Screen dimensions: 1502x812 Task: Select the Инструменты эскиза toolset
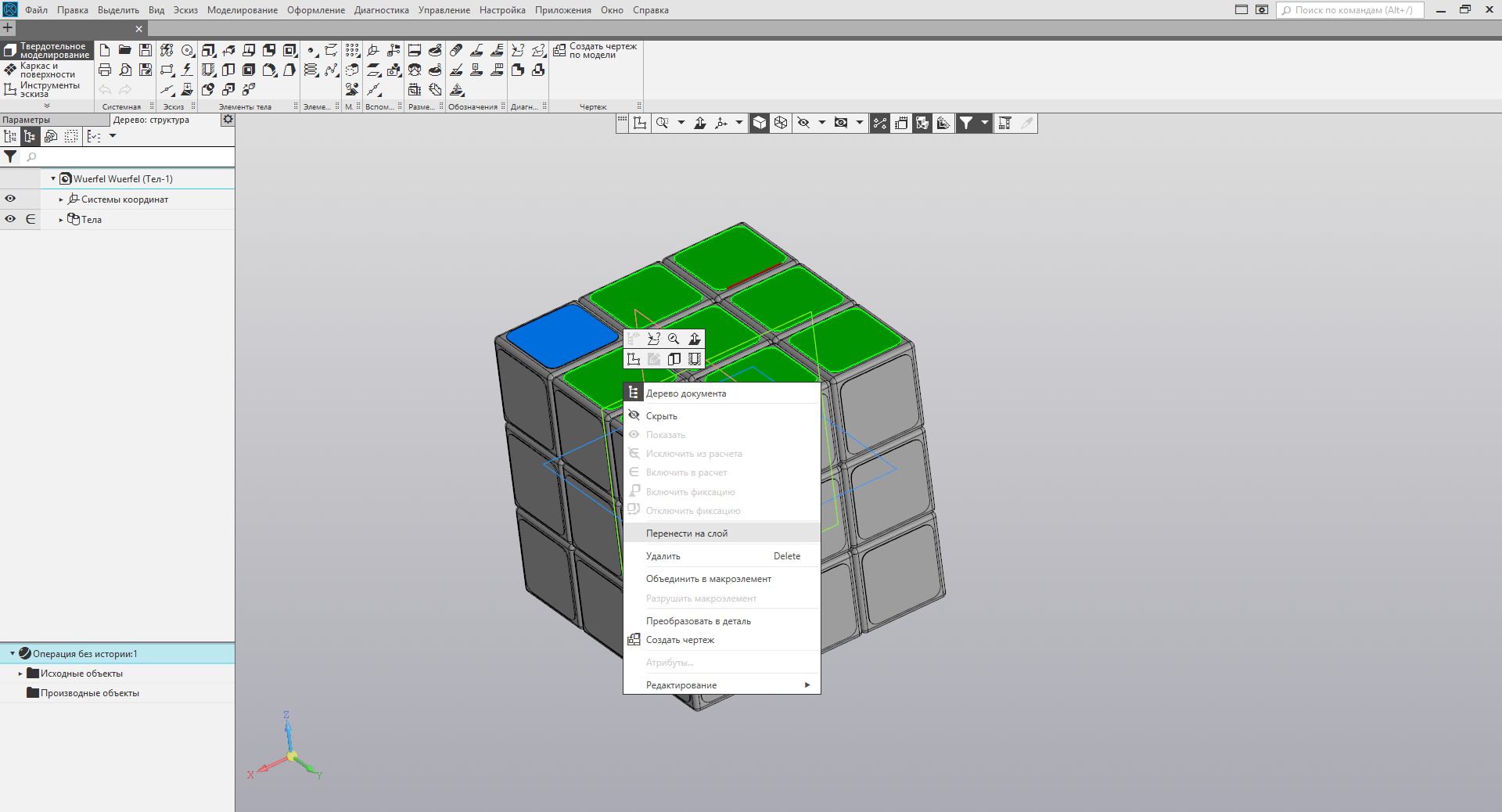click(47, 90)
